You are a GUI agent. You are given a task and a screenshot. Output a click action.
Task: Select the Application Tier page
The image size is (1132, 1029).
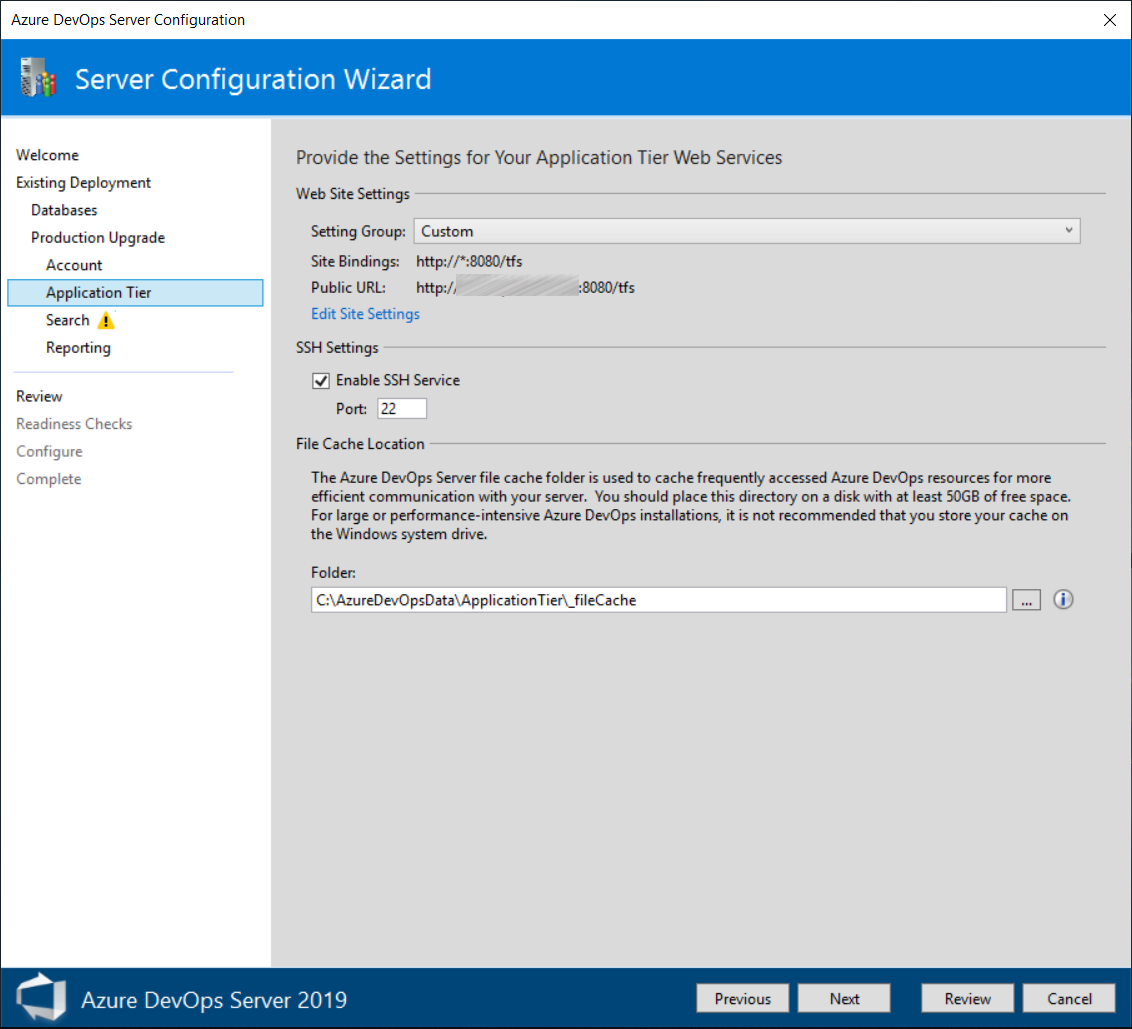136,292
